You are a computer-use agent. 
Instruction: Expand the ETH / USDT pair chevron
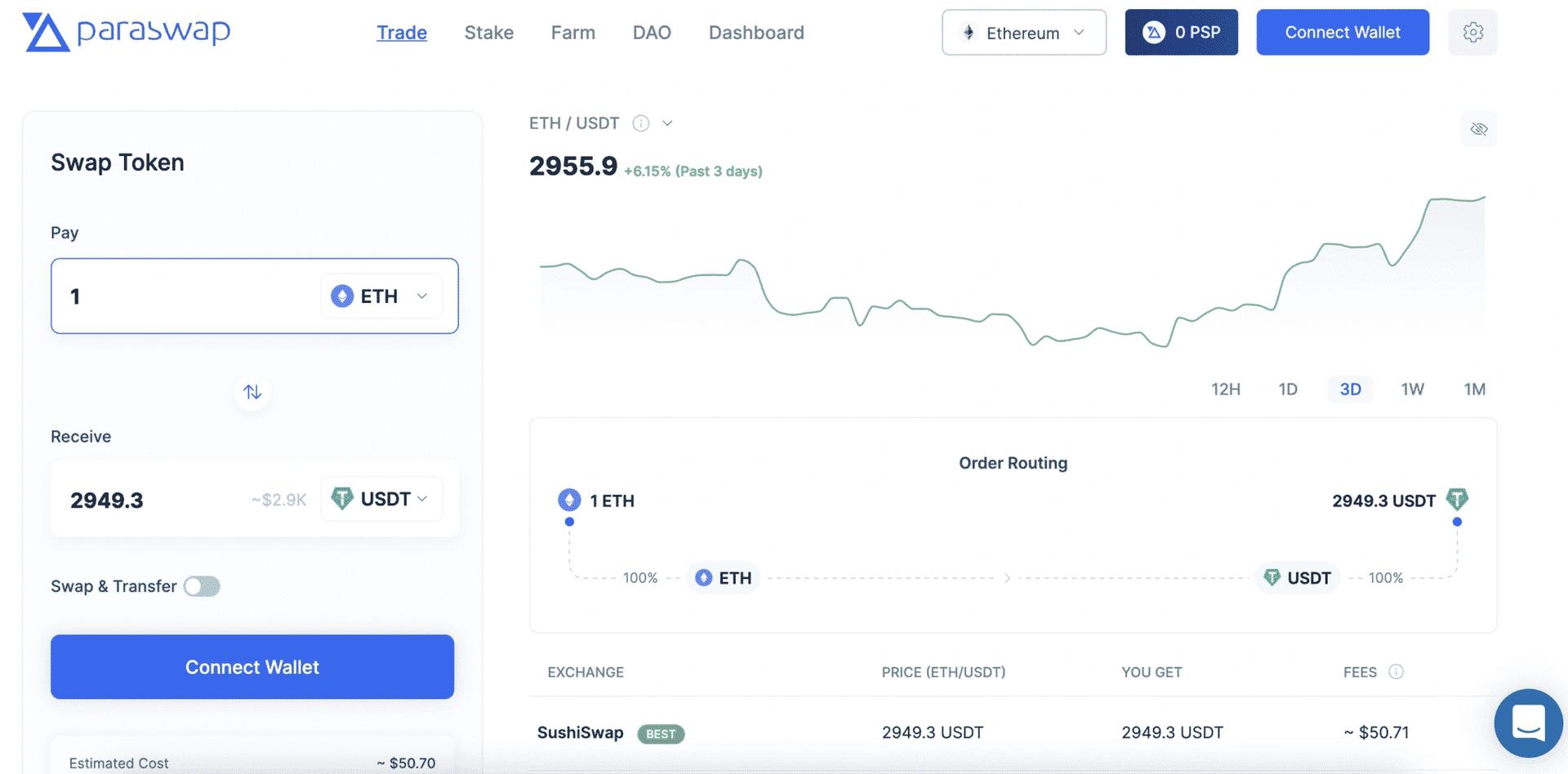point(667,123)
